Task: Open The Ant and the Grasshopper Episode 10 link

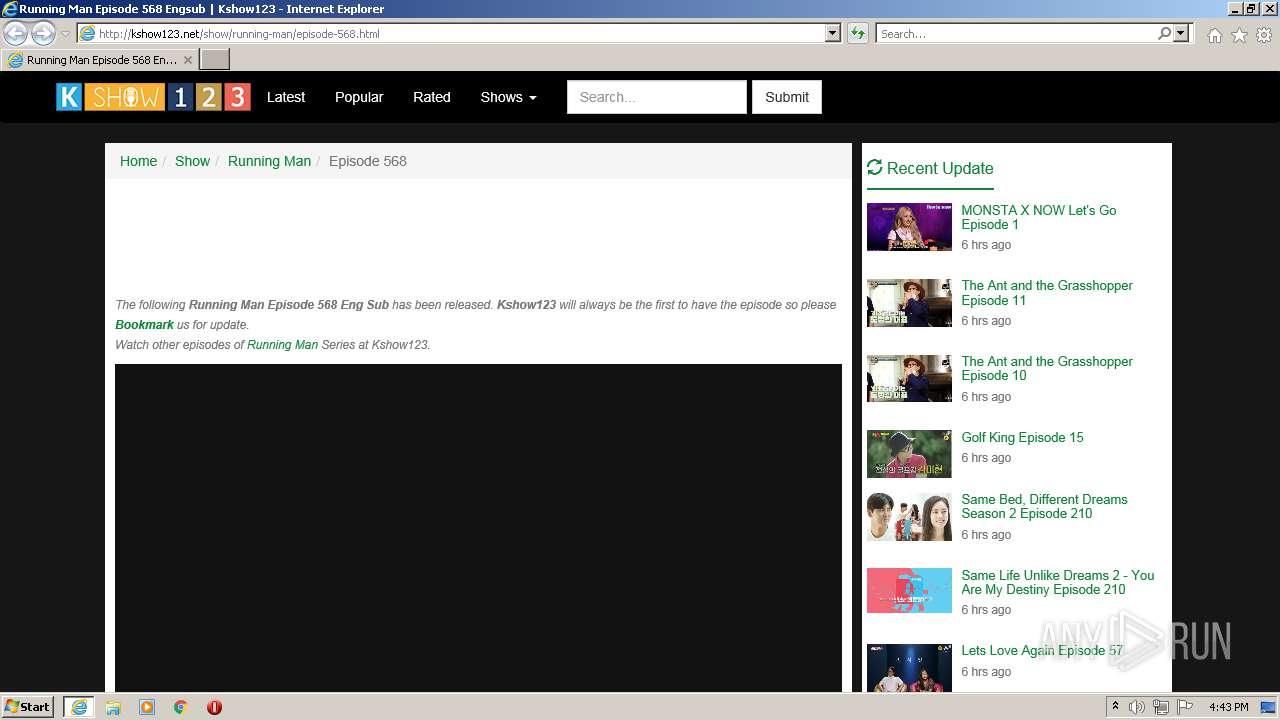Action: (1047, 368)
